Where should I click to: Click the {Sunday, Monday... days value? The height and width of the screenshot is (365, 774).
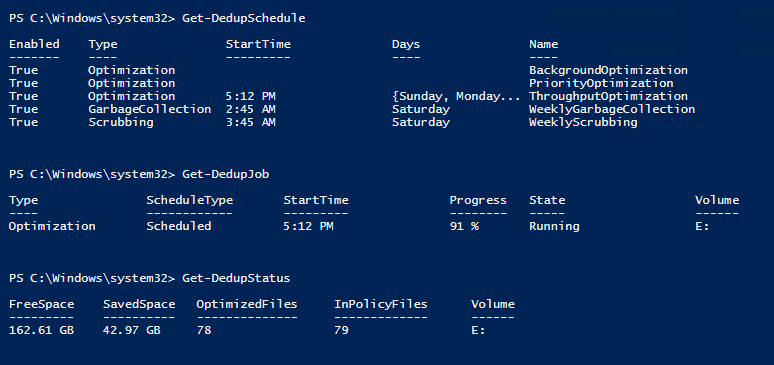point(456,96)
